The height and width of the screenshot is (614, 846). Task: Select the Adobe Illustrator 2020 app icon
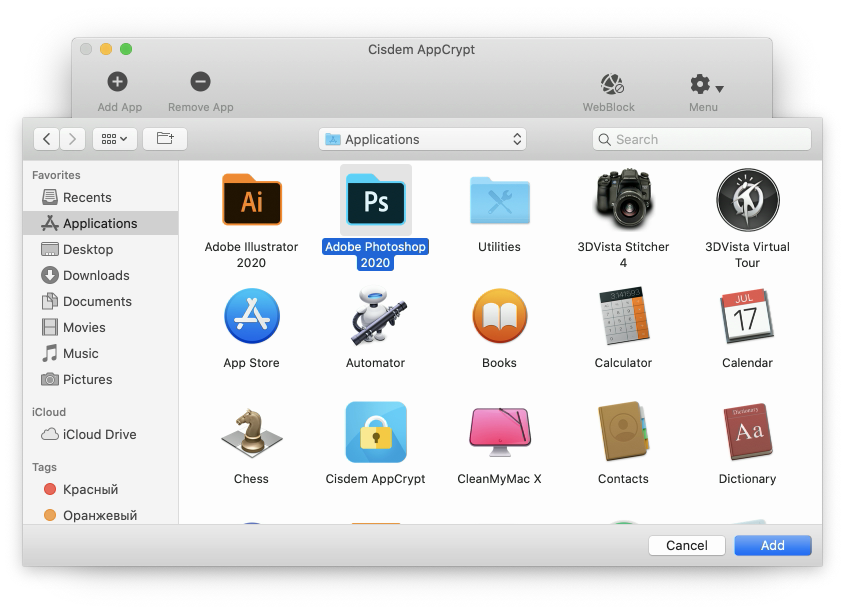click(x=251, y=201)
